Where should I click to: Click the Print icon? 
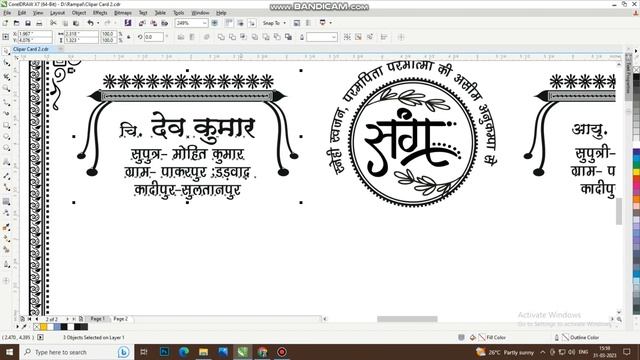39,23
